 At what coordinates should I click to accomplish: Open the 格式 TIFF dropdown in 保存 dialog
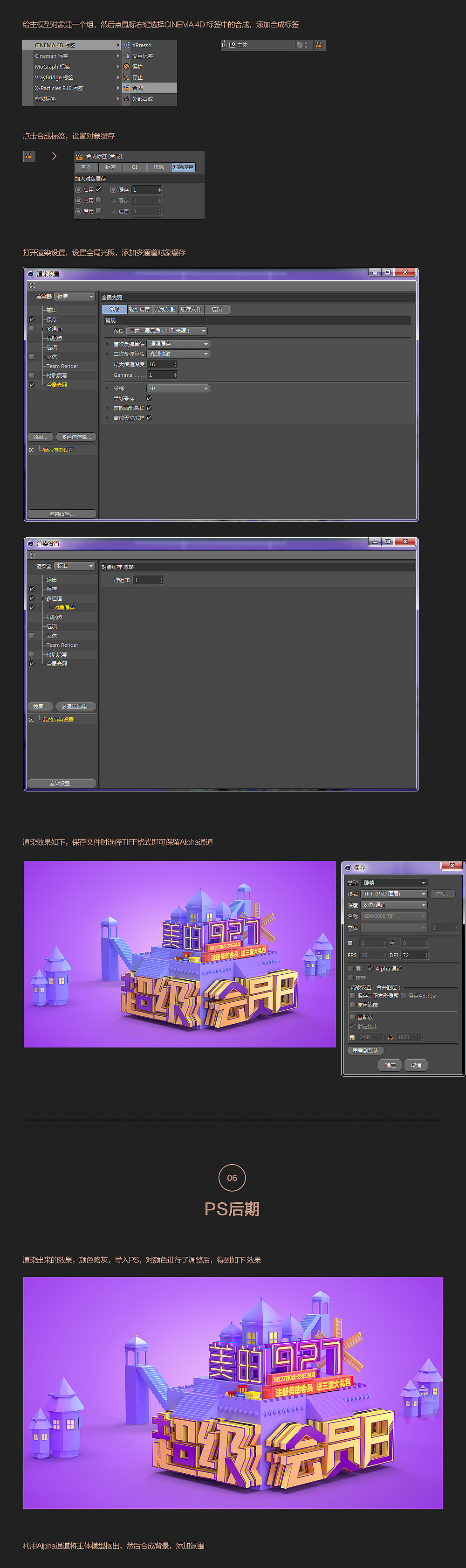(x=394, y=894)
